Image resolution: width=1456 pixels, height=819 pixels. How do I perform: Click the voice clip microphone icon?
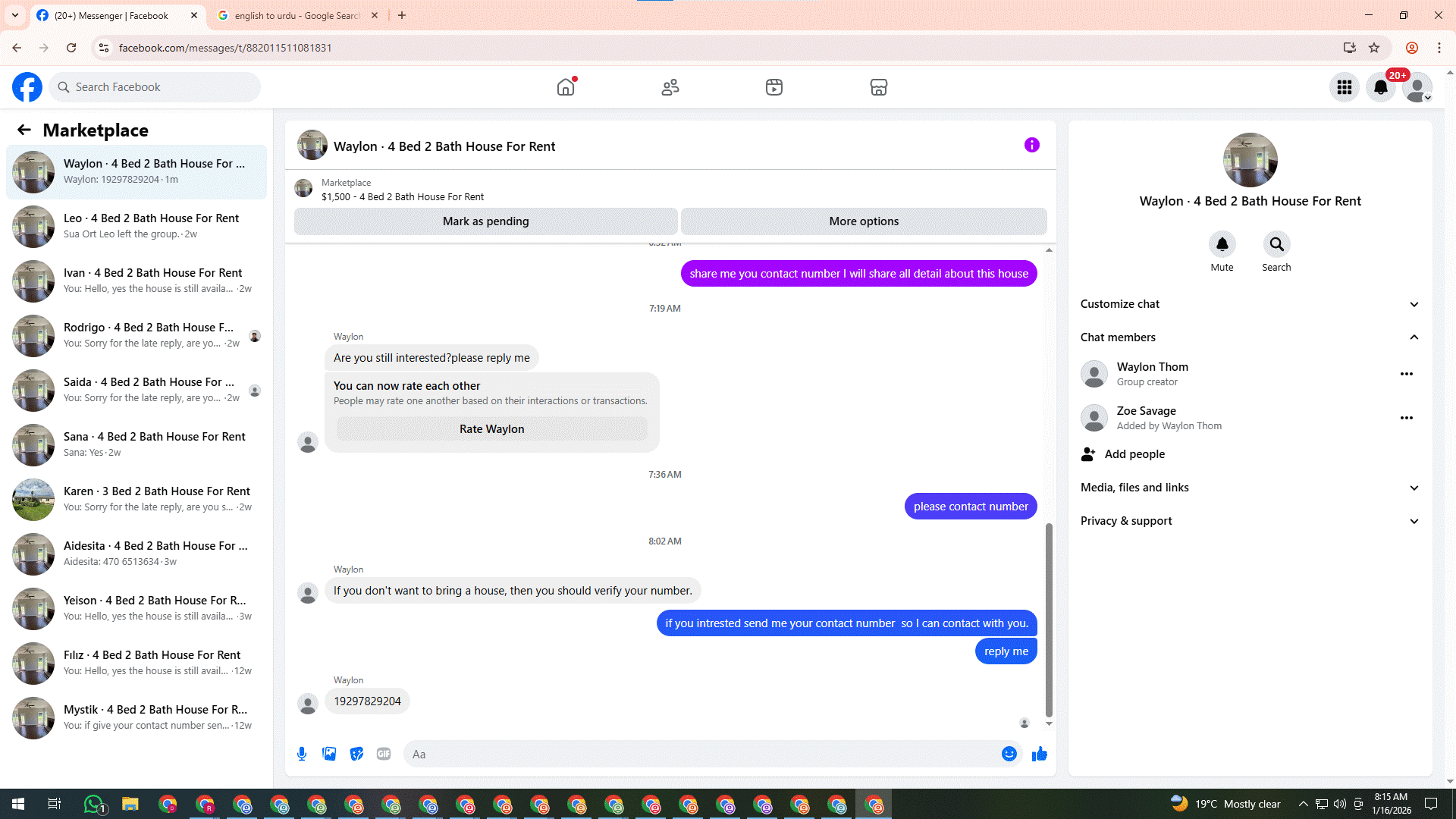[302, 754]
